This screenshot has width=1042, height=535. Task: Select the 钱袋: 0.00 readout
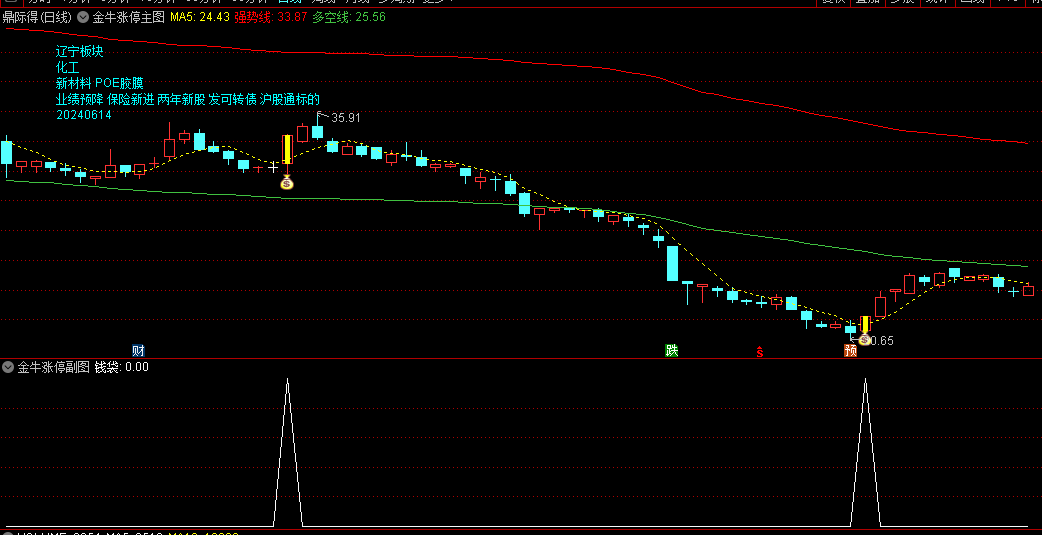[x=122, y=367]
